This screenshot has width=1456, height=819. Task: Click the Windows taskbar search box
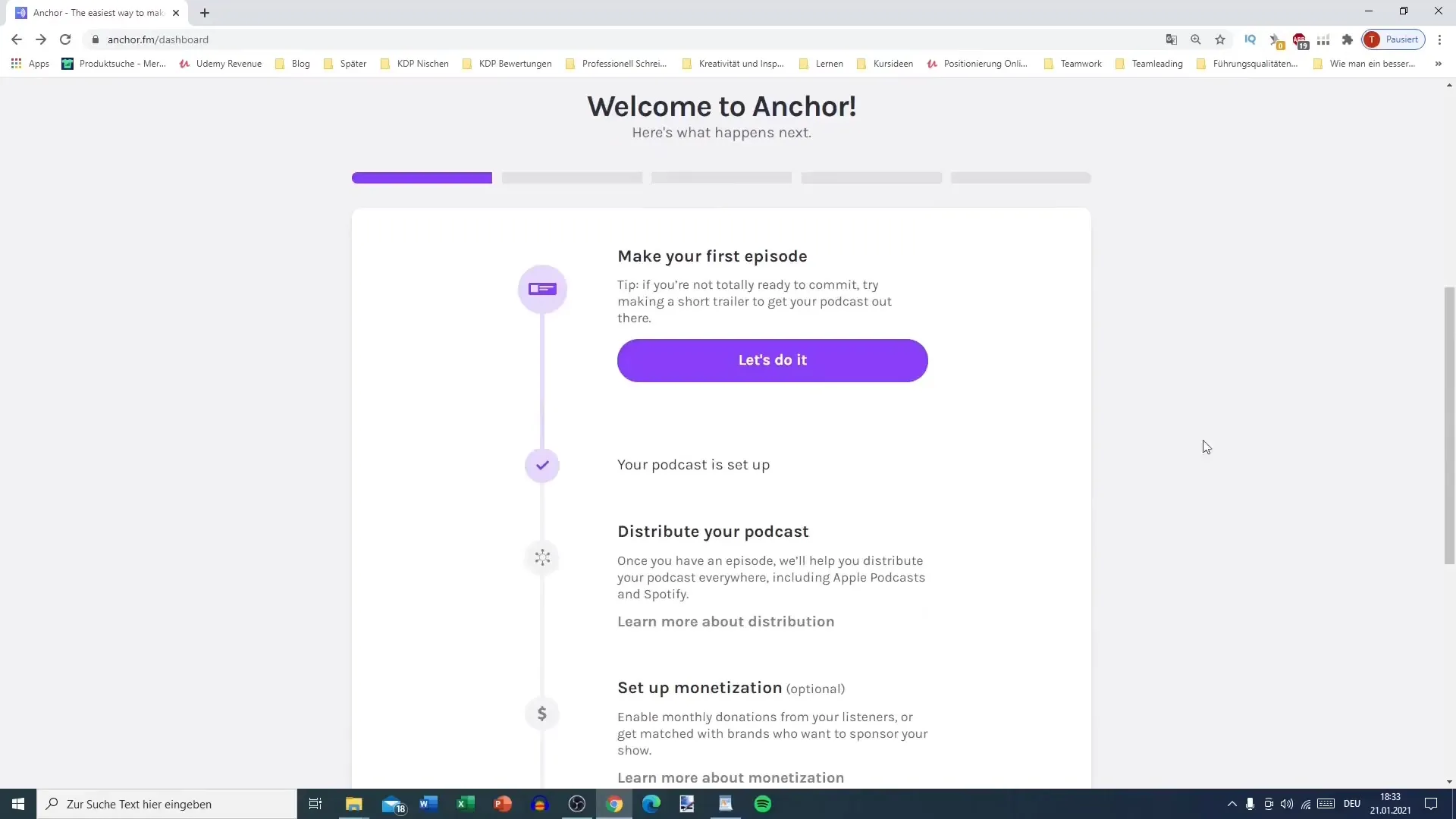click(167, 804)
